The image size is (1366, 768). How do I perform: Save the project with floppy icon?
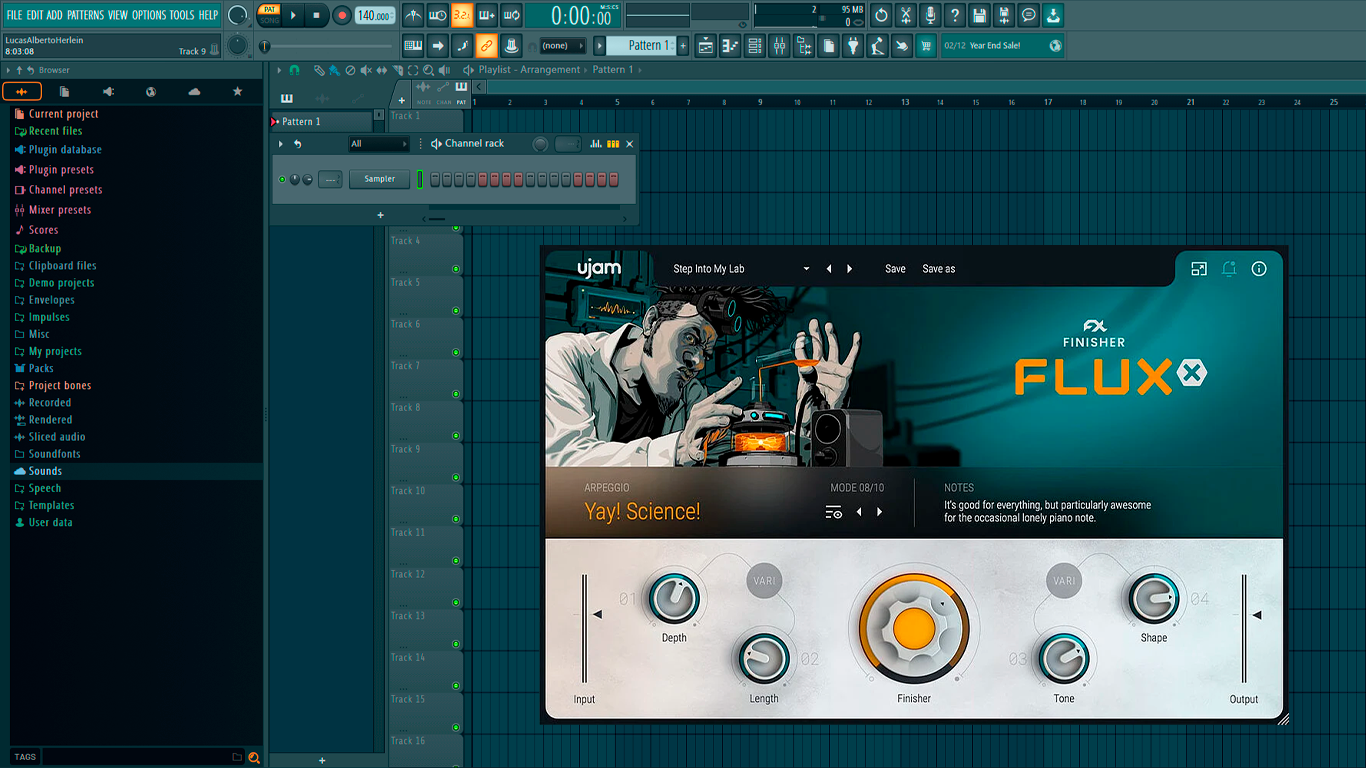pos(980,15)
